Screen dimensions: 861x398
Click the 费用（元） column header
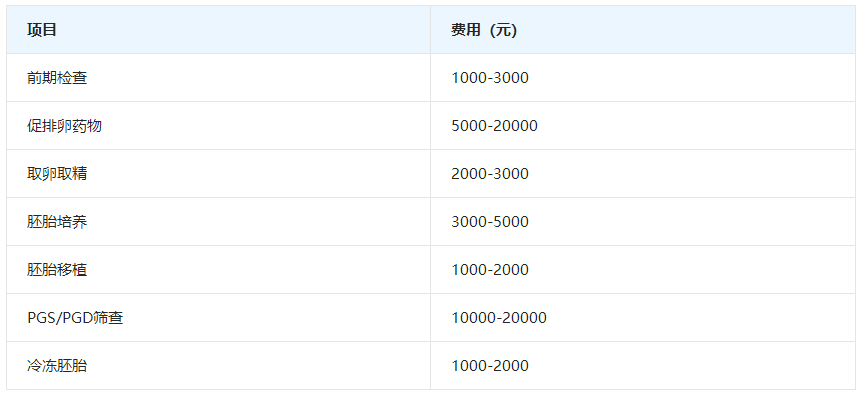(x=484, y=30)
